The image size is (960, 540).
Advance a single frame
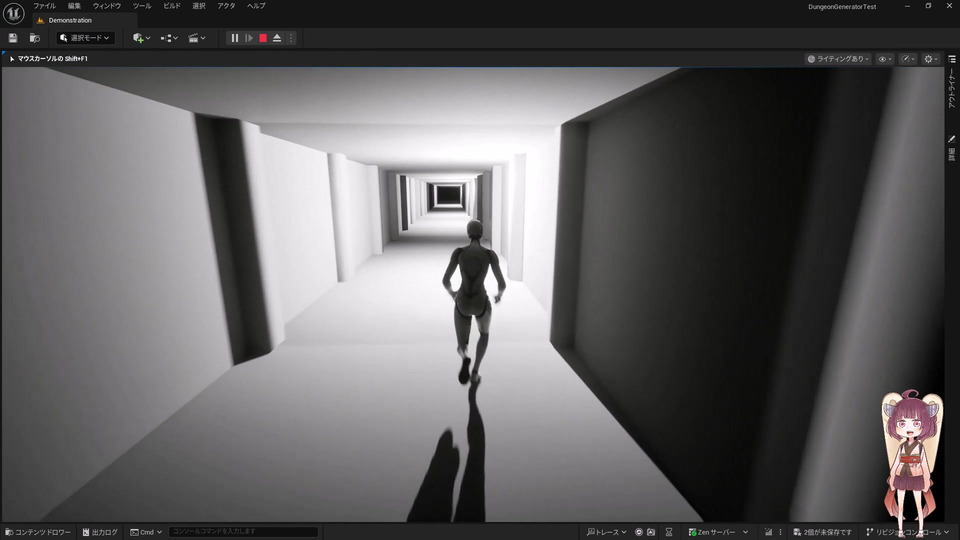click(249, 38)
